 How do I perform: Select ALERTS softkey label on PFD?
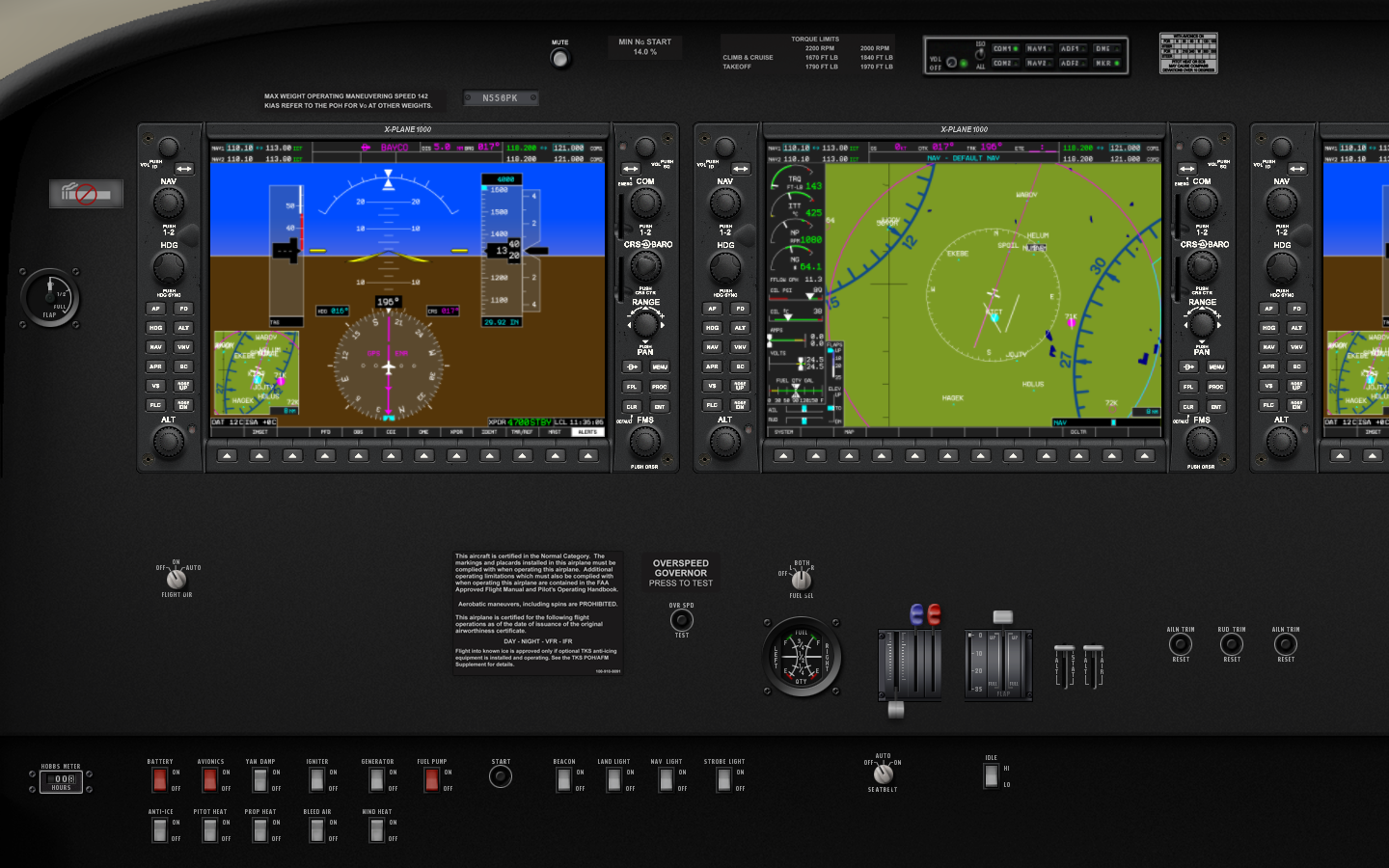click(587, 432)
